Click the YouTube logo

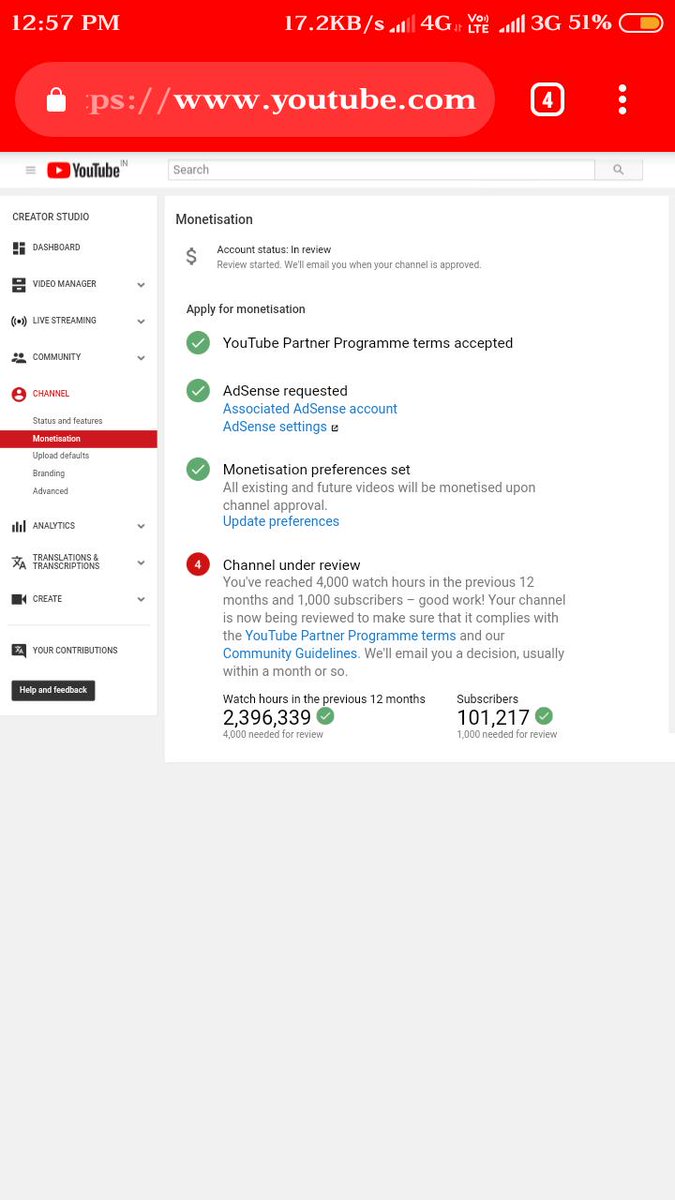point(84,170)
